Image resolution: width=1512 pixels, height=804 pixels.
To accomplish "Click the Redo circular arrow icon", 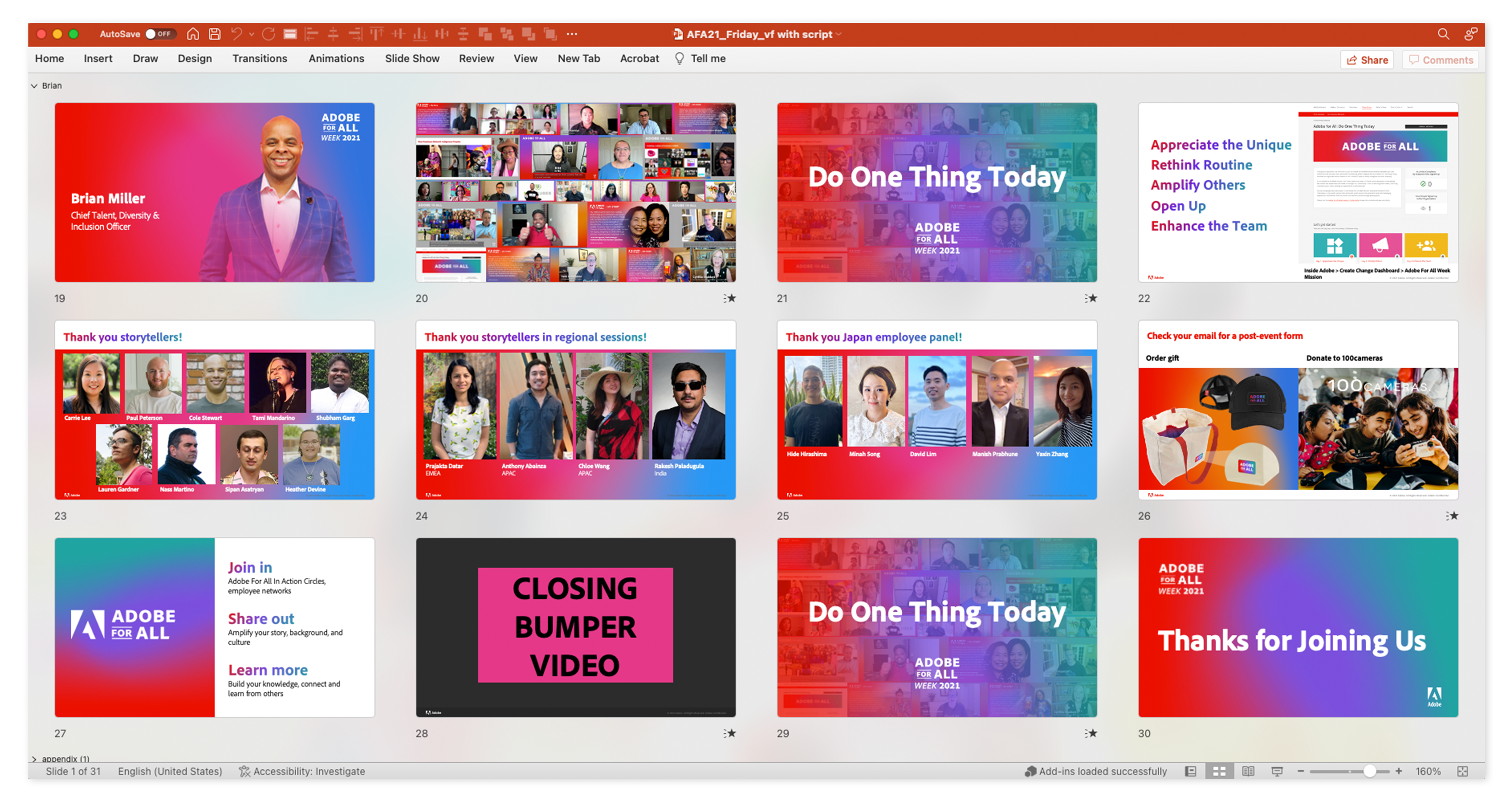I will (269, 34).
